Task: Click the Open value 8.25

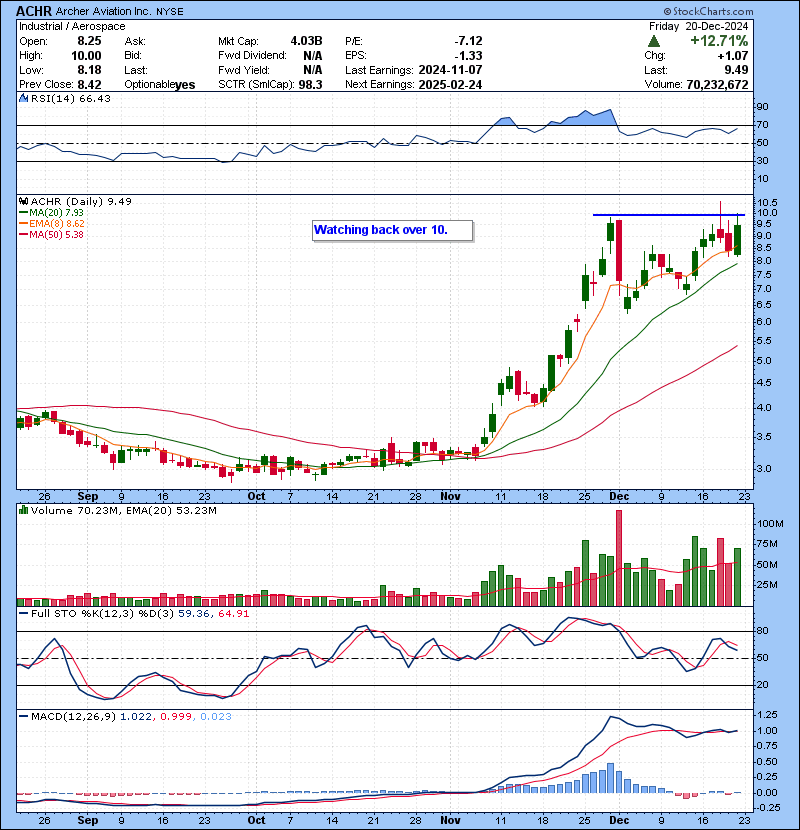Action: (x=89, y=41)
